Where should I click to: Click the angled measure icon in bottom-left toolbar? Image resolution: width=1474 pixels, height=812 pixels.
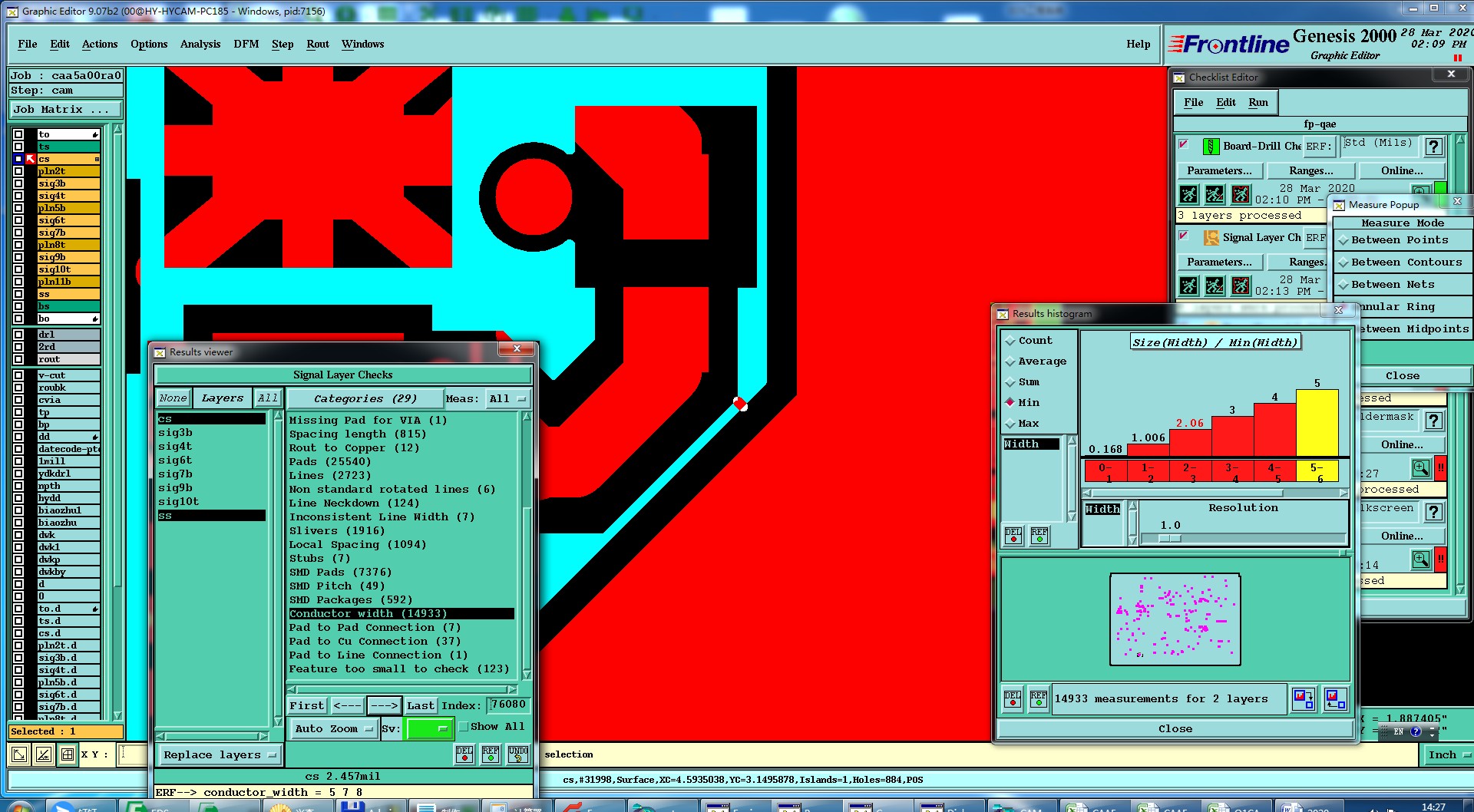point(44,754)
